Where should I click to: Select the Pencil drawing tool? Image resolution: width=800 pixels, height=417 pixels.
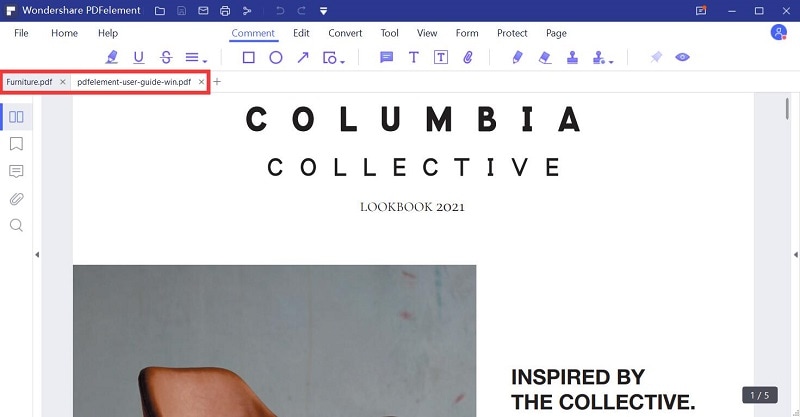517,57
